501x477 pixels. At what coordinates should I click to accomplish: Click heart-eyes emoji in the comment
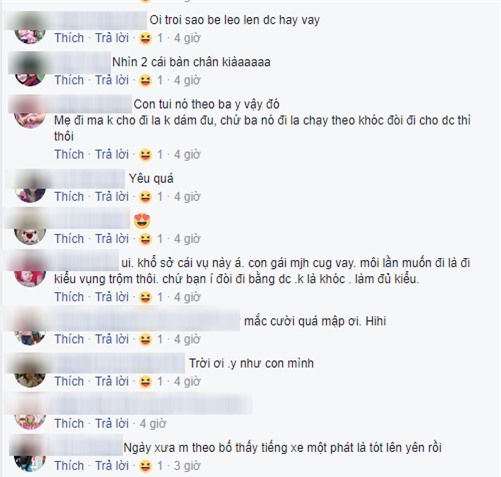coord(142,221)
